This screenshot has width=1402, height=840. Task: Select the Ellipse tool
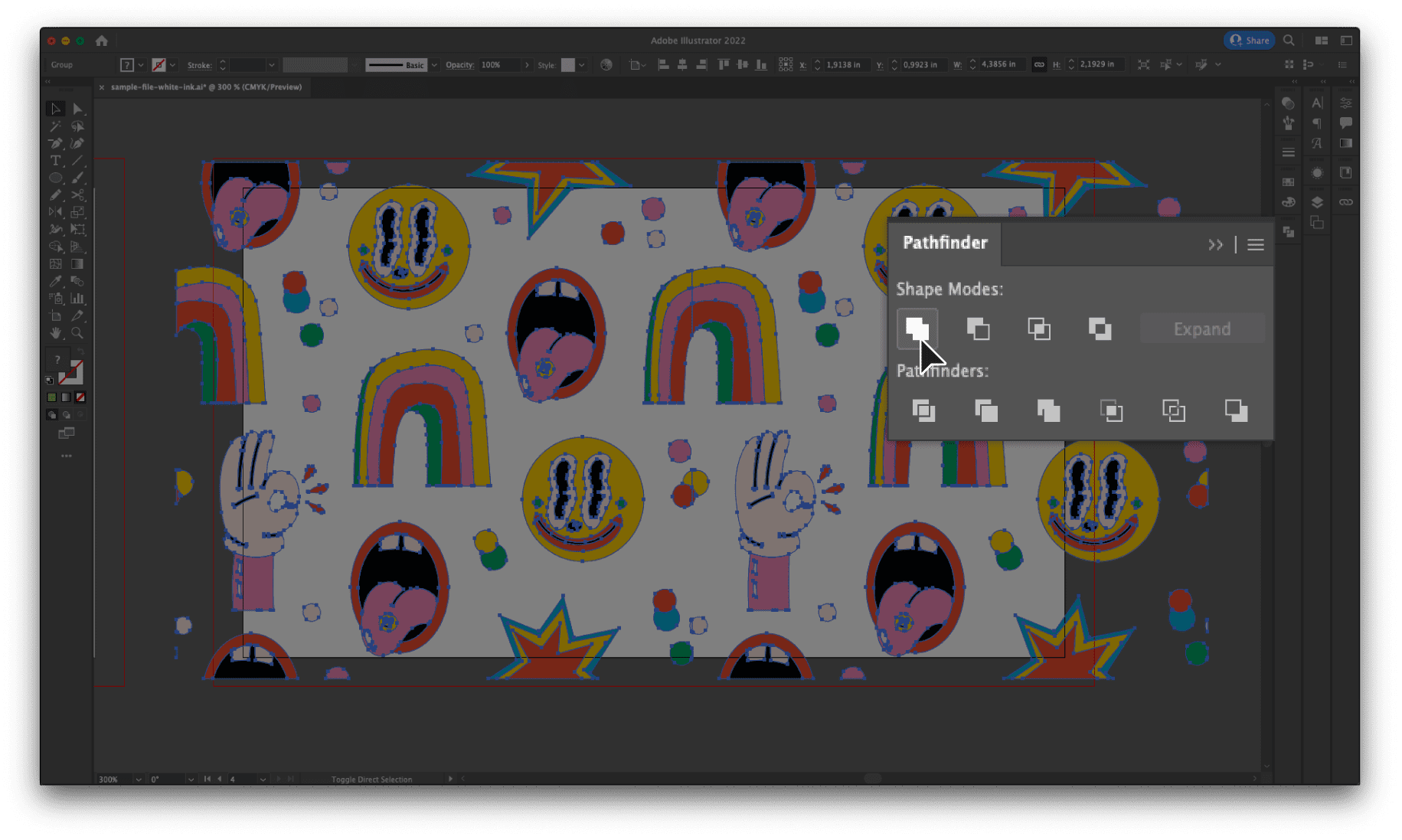pyautogui.click(x=55, y=178)
